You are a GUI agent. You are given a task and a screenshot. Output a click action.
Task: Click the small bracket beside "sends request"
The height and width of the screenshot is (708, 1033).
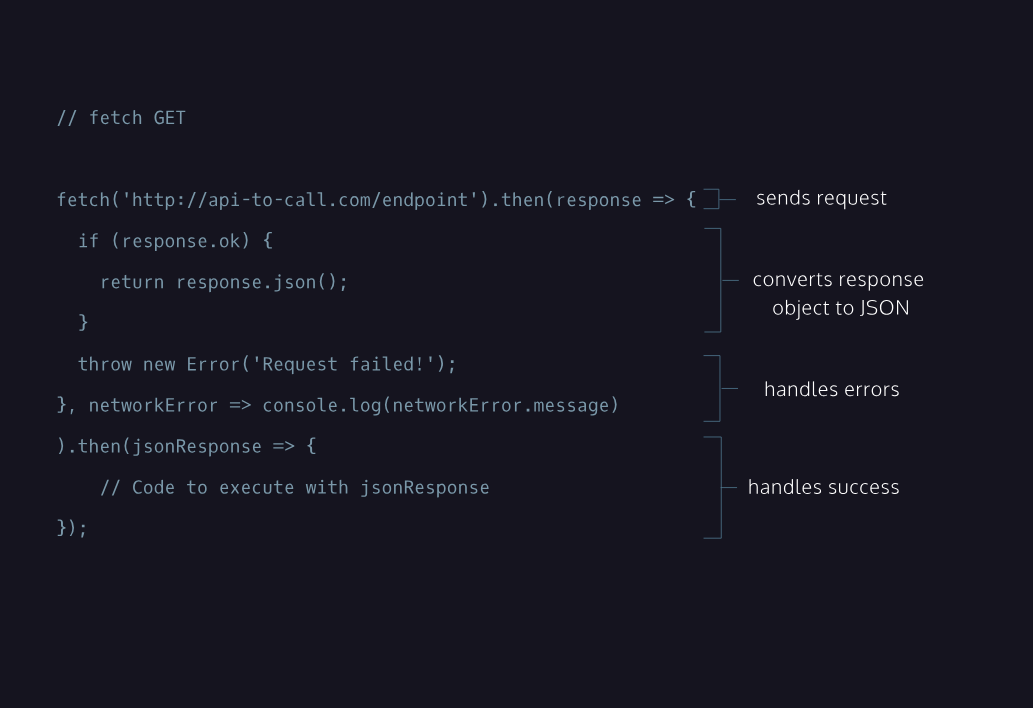click(714, 199)
